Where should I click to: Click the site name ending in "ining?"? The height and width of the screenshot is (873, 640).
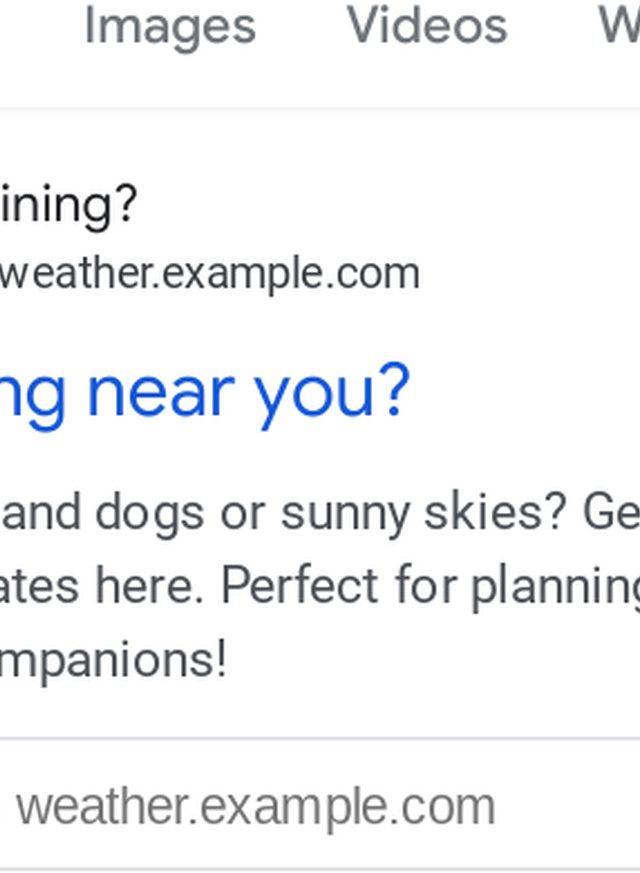tap(68, 205)
